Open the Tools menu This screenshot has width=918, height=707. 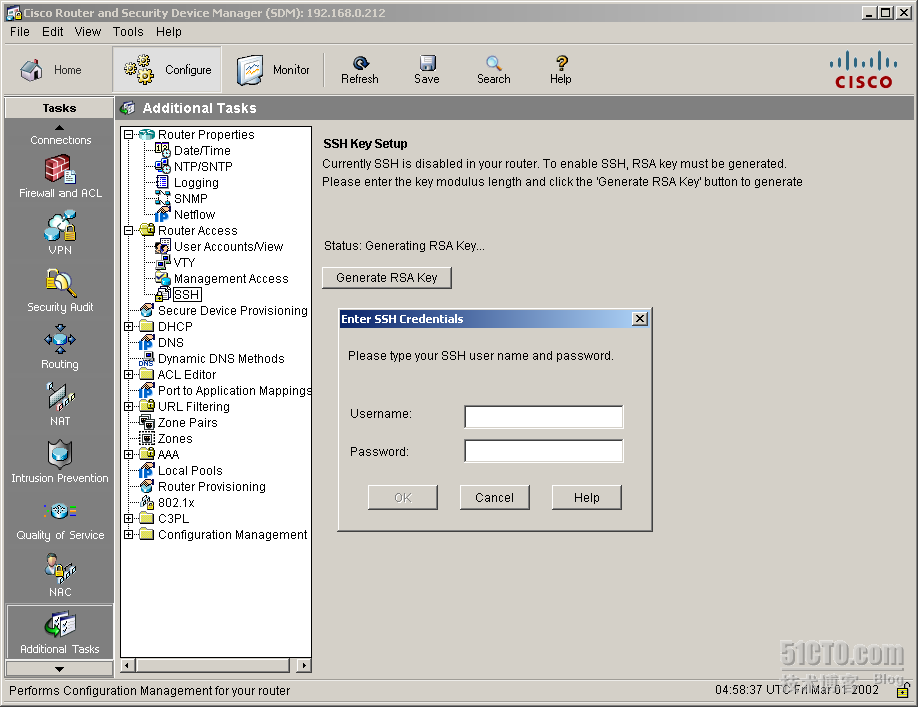coord(128,32)
